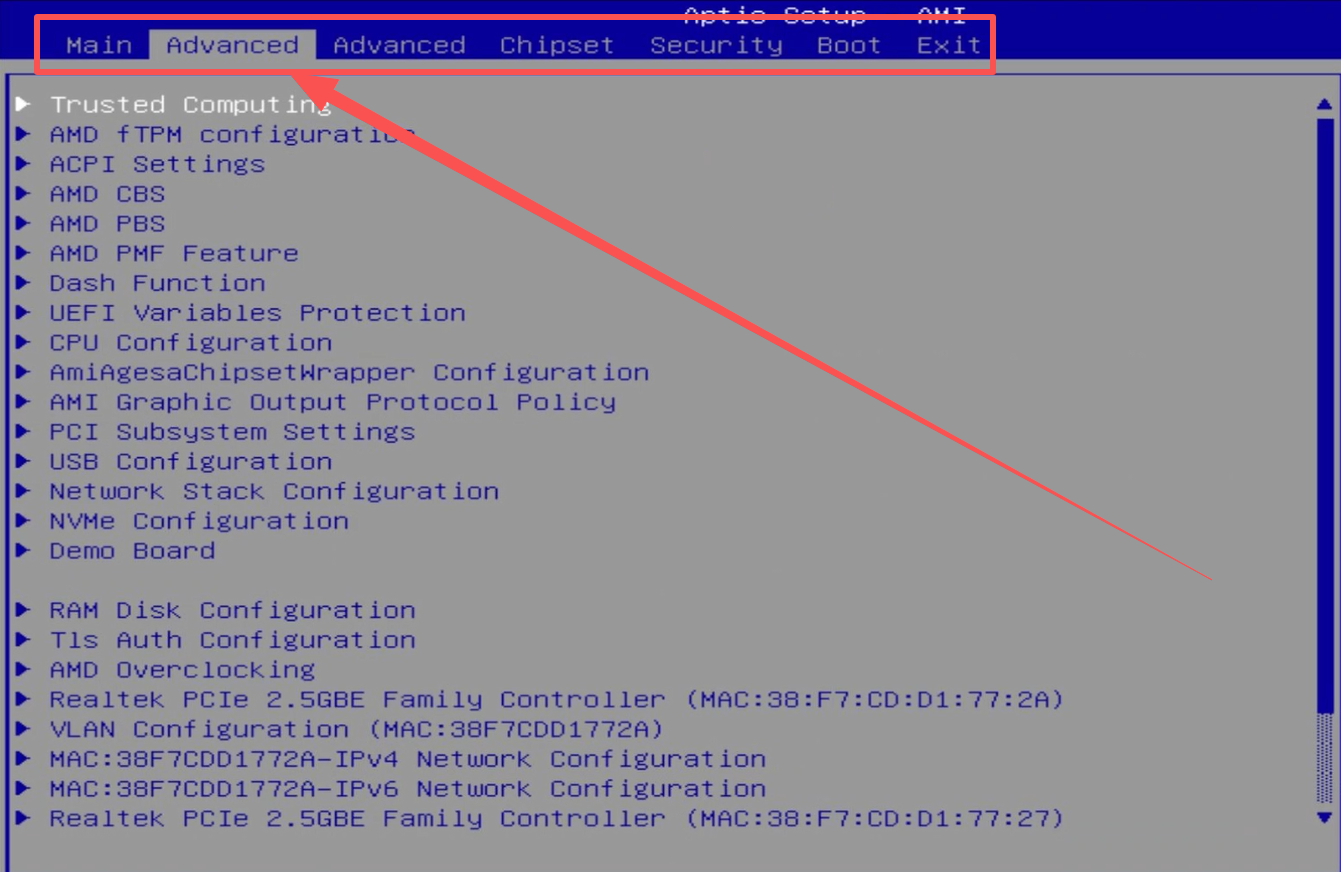Enter ACPI Settings
Screen dimensions: 1341x872
(x=157, y=164)
